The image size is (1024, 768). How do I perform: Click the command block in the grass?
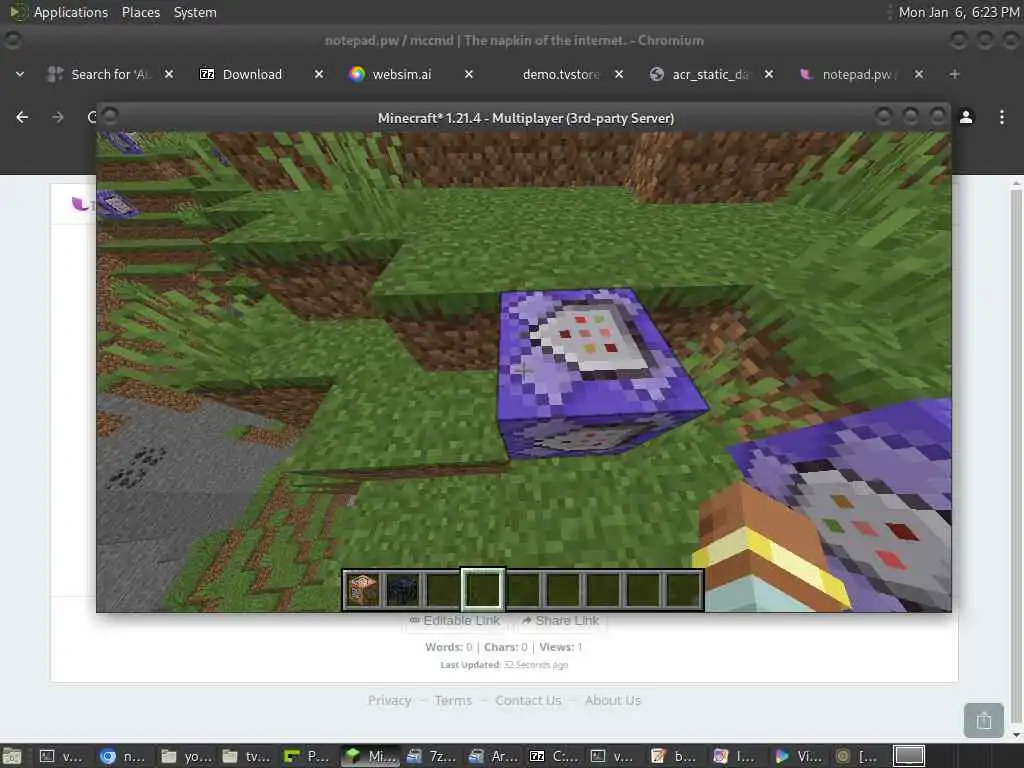[x=598, y=372]
